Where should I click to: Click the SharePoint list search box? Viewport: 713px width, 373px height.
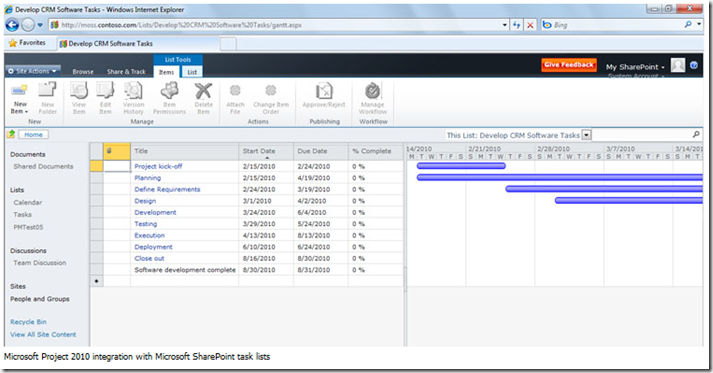point(641,135)
